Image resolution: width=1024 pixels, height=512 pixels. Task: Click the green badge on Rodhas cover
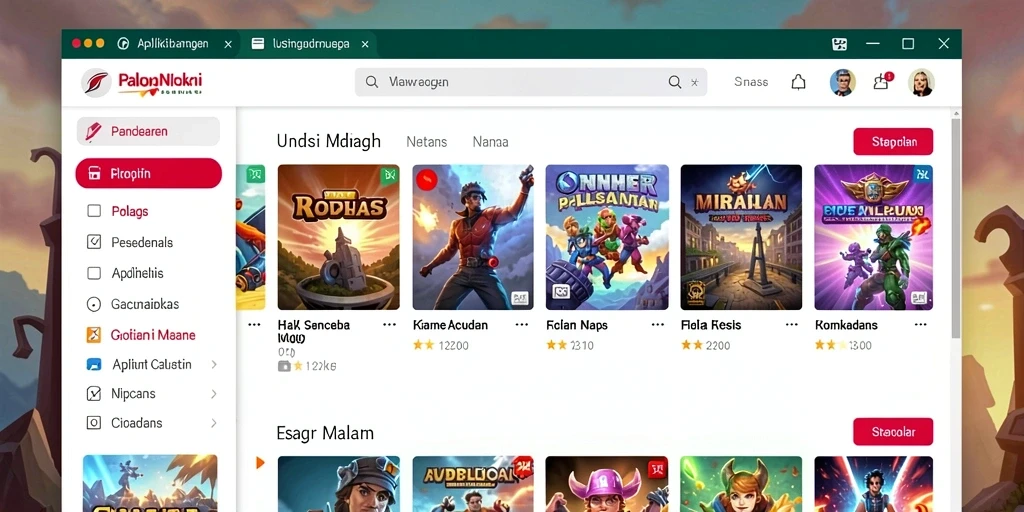click(x=390, y=174)
